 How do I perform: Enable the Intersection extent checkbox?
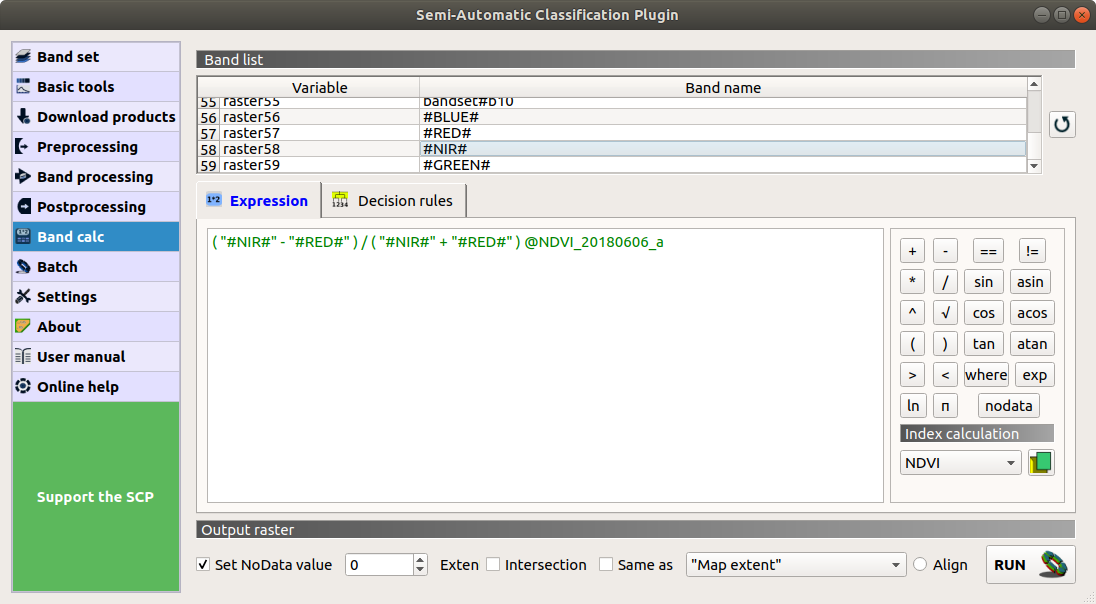click(x=493, y=565)
